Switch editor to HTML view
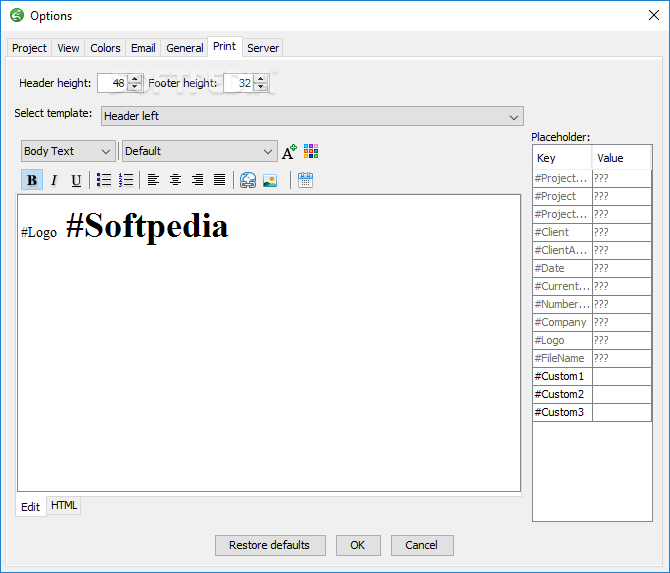Viewport: 670px width, 573px height. coord(64,505)
